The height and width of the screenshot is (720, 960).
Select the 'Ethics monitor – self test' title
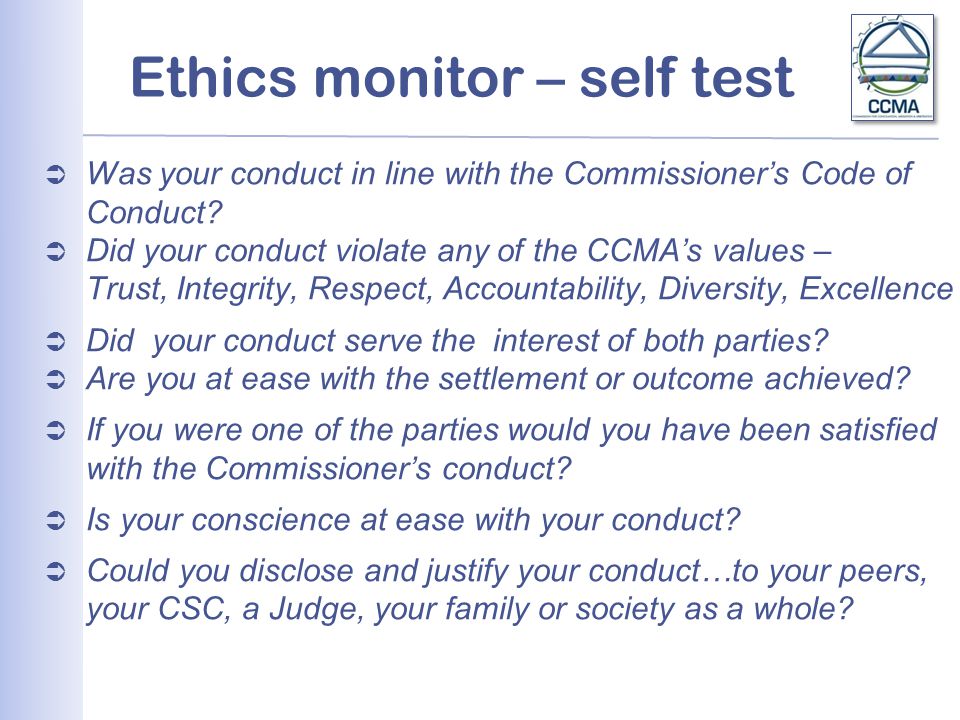462,77
